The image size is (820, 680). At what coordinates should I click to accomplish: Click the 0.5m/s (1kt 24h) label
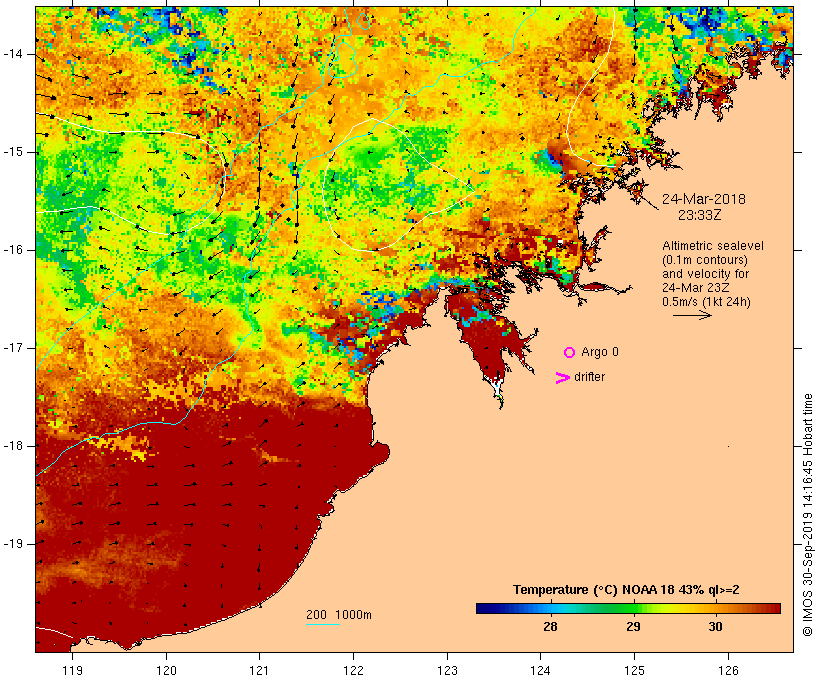706,302
